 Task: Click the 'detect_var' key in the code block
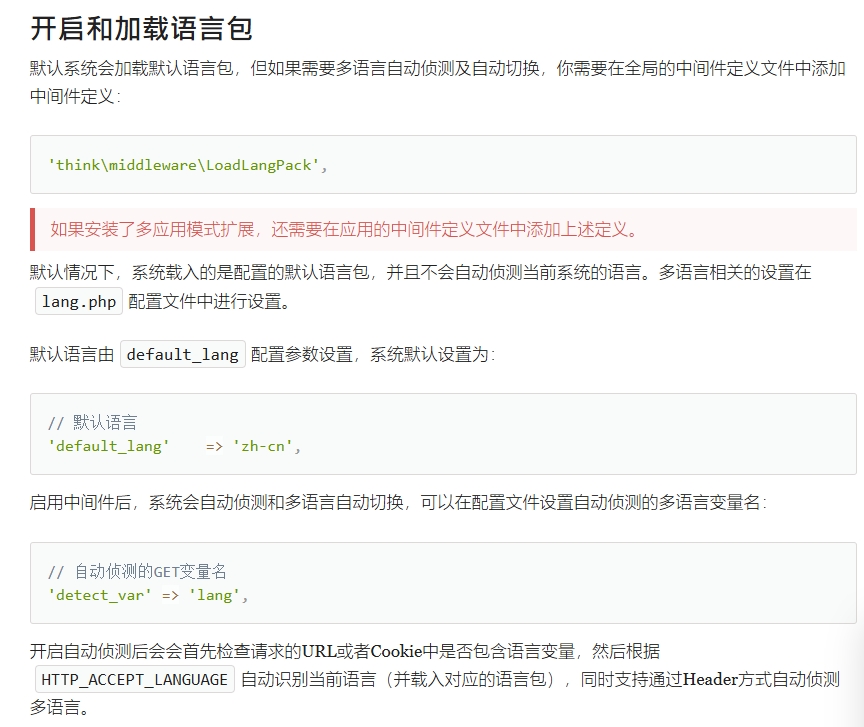100,595
